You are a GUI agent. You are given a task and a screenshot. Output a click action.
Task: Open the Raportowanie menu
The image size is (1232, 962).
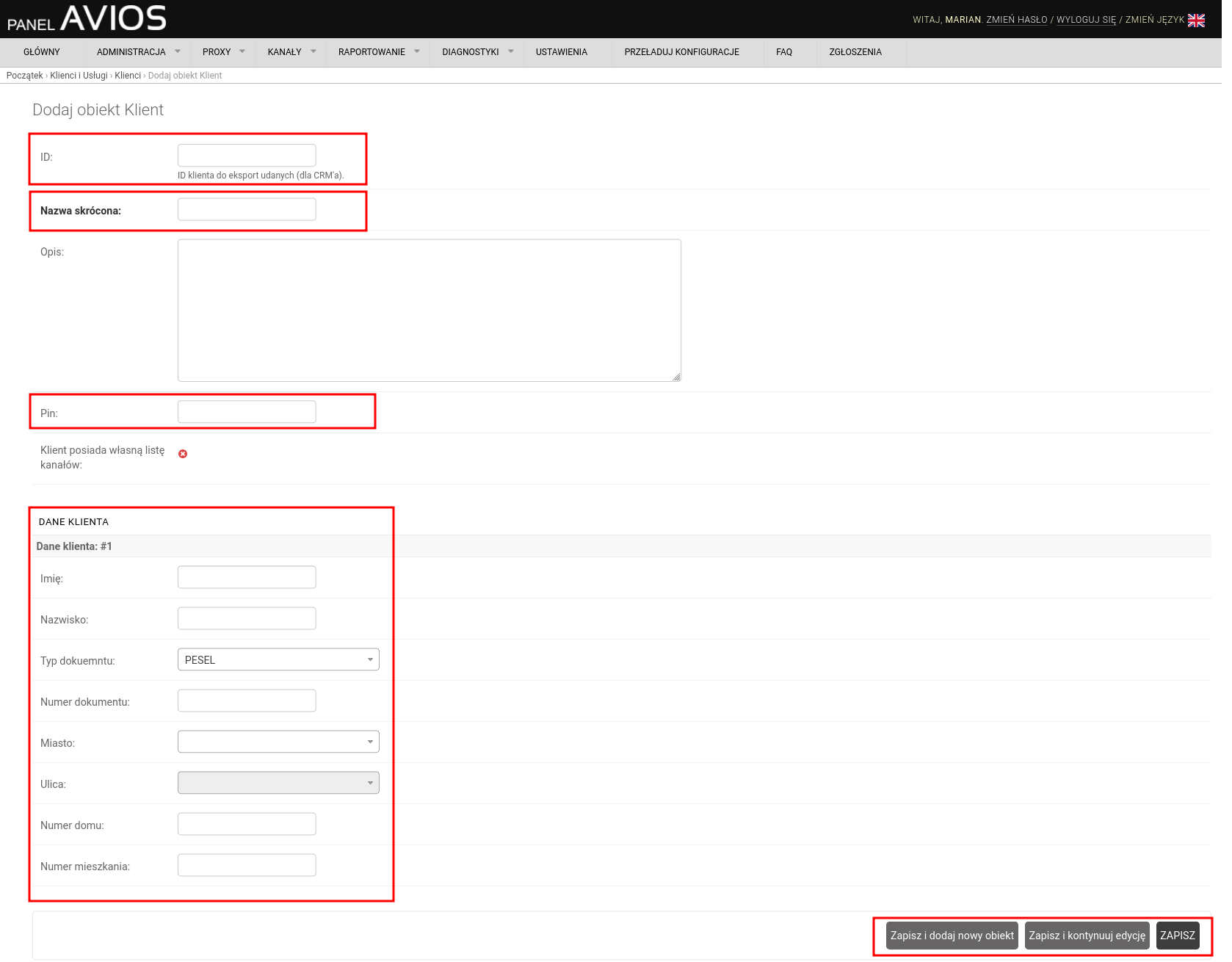click(x=378, y=52)
